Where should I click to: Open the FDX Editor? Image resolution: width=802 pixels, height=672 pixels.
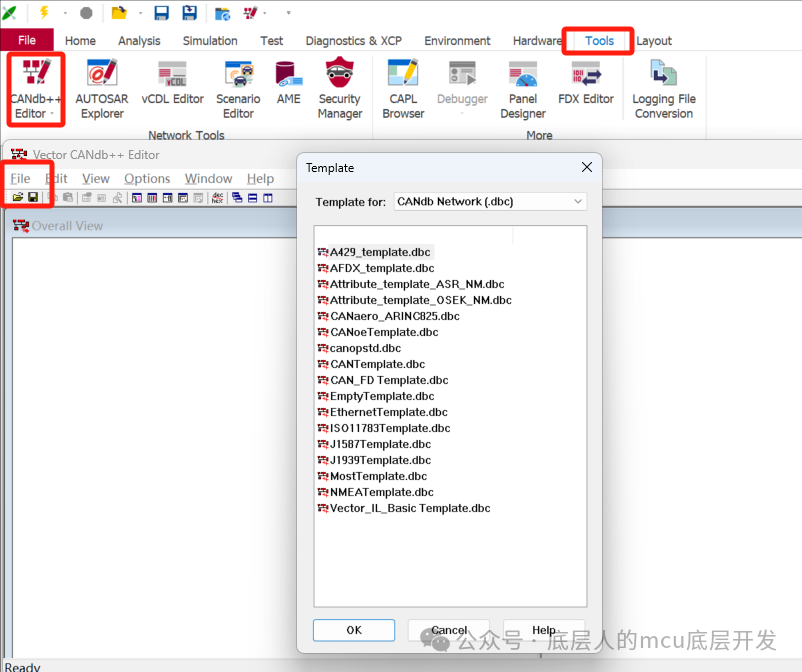pyautogui.click(x=586, y=82)
